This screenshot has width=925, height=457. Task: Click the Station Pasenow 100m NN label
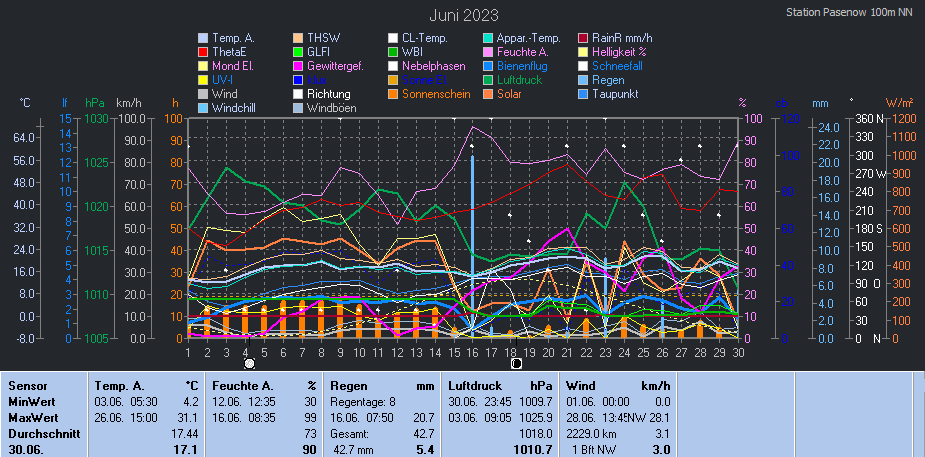(x=849, y=12)
